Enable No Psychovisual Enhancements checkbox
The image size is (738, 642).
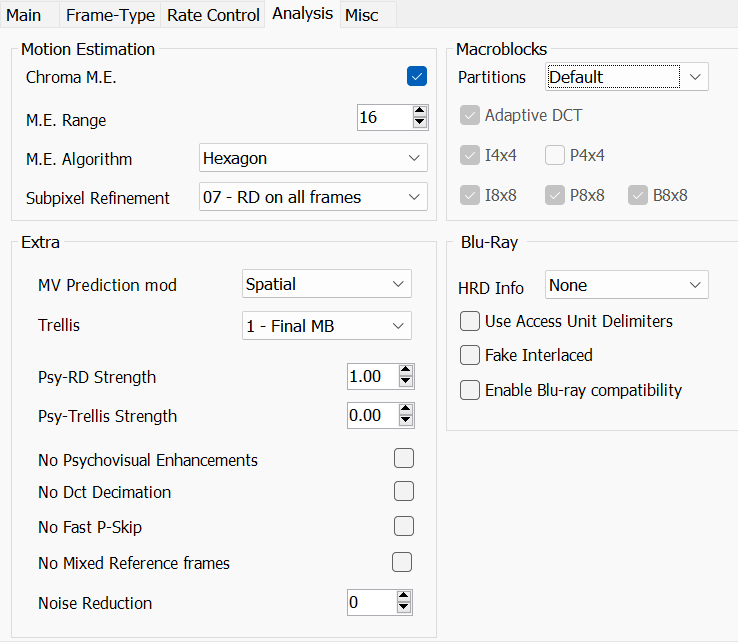404,459
